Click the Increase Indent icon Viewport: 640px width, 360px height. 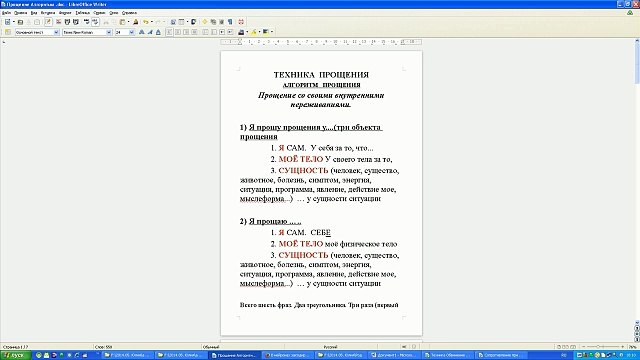[x=231, y=32]
